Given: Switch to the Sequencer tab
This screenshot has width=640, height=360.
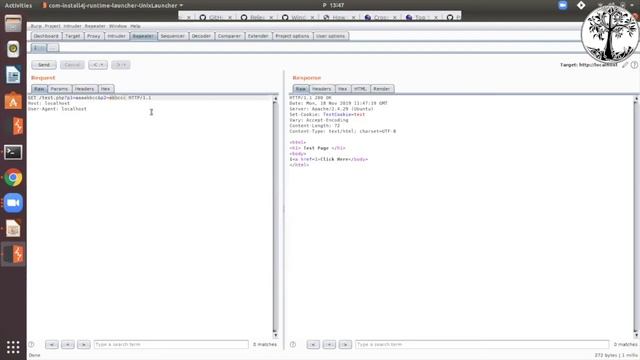Looking at the screenshot, I should click(x=173, y=36).
